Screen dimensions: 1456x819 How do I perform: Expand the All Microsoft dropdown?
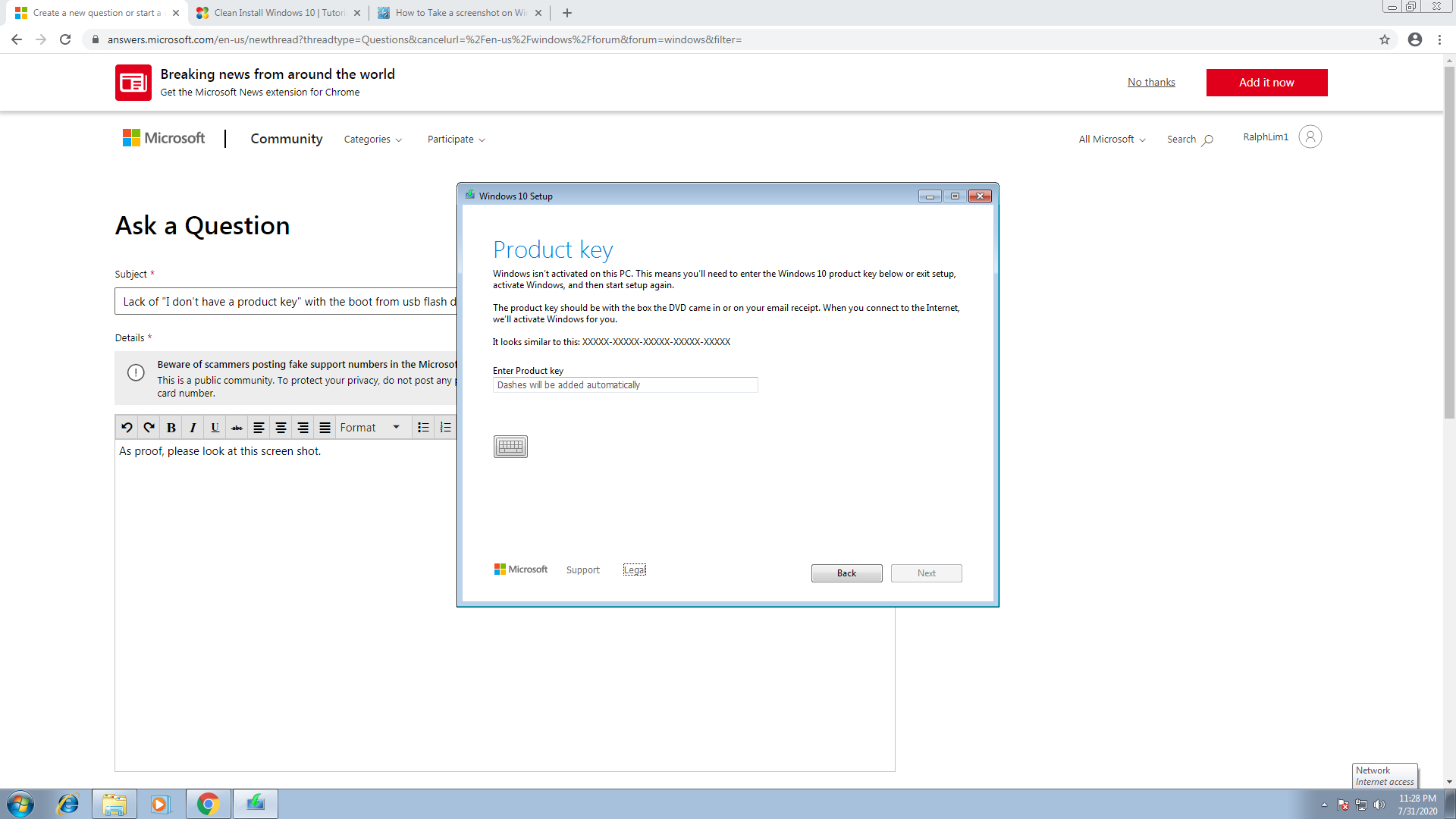[1112, 140]
